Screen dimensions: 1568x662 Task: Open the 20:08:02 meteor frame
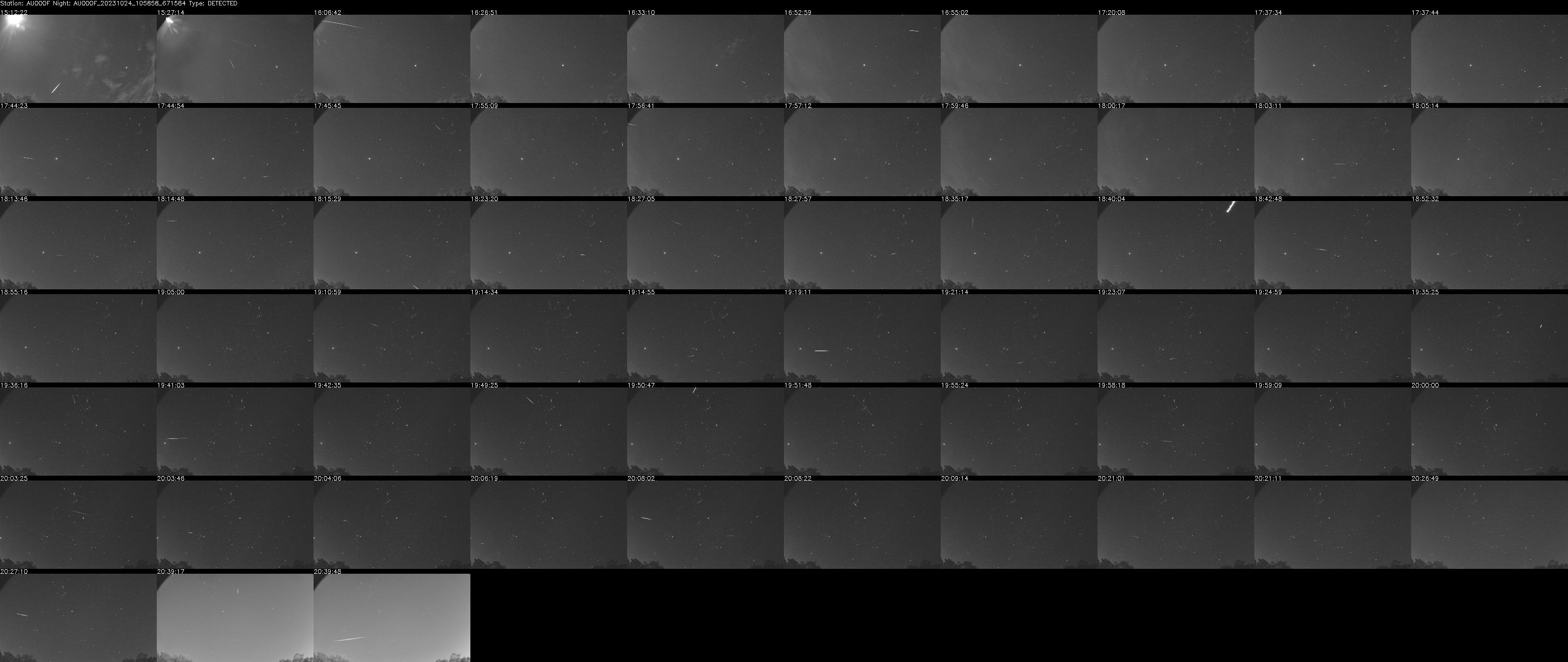coord(706,524)
